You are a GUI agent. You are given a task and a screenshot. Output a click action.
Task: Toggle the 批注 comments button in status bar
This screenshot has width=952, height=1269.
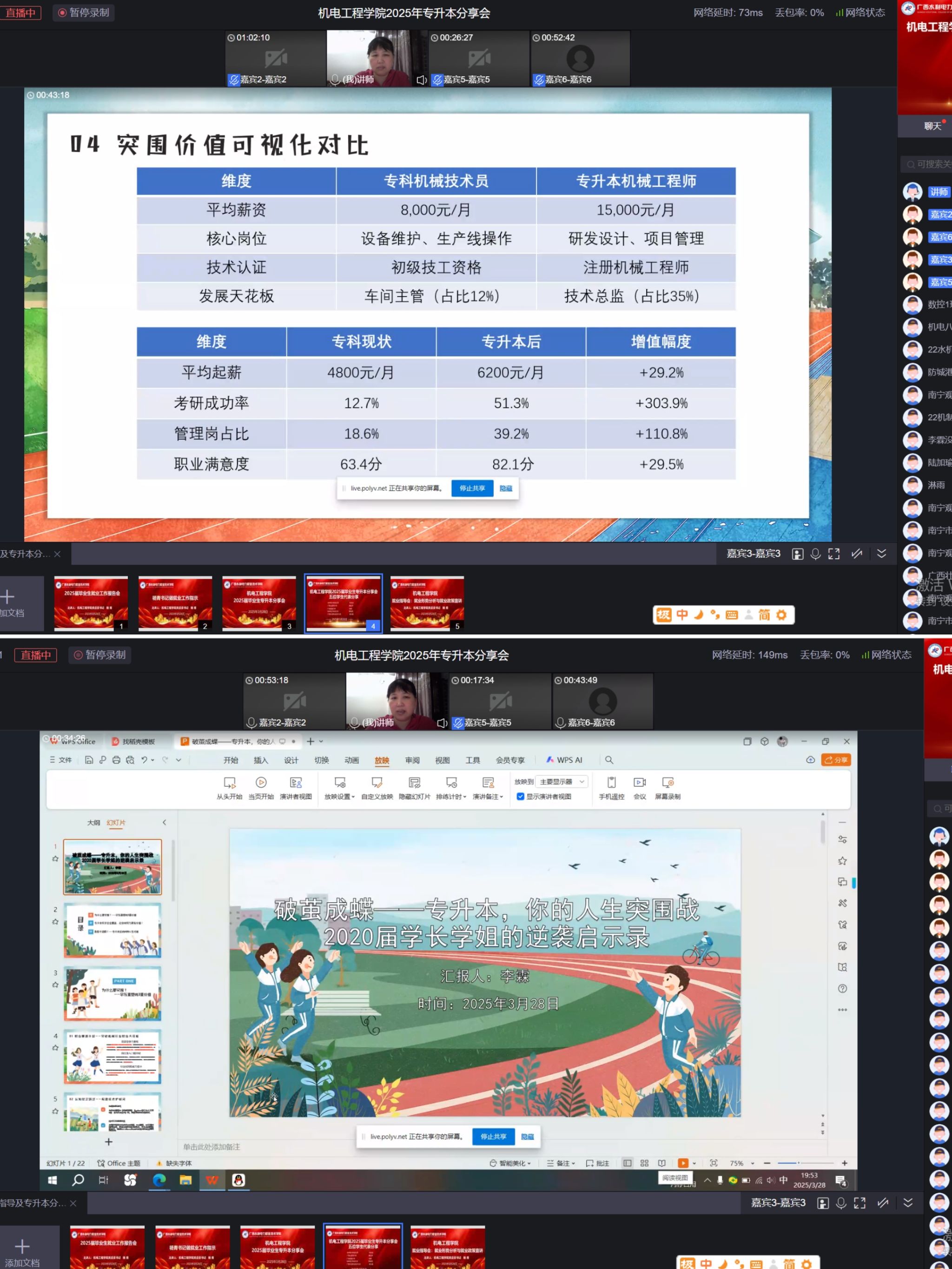tap(597, 1163)
